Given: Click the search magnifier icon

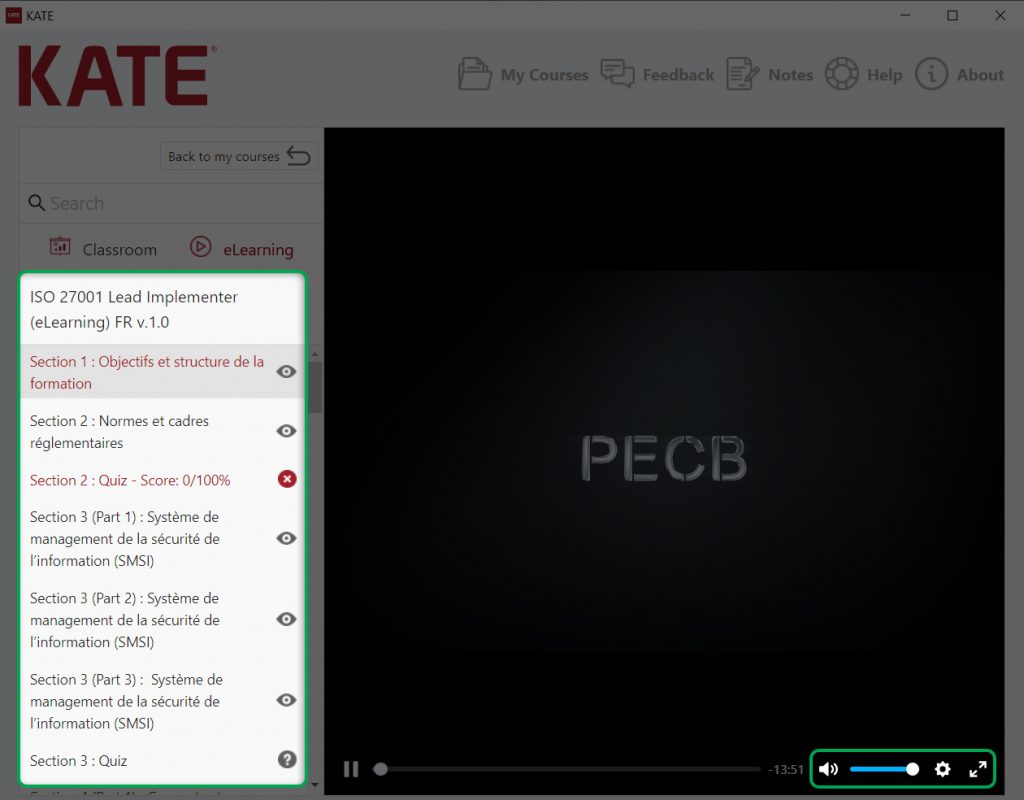Looking at the screenshot, I should click(37, 202).
